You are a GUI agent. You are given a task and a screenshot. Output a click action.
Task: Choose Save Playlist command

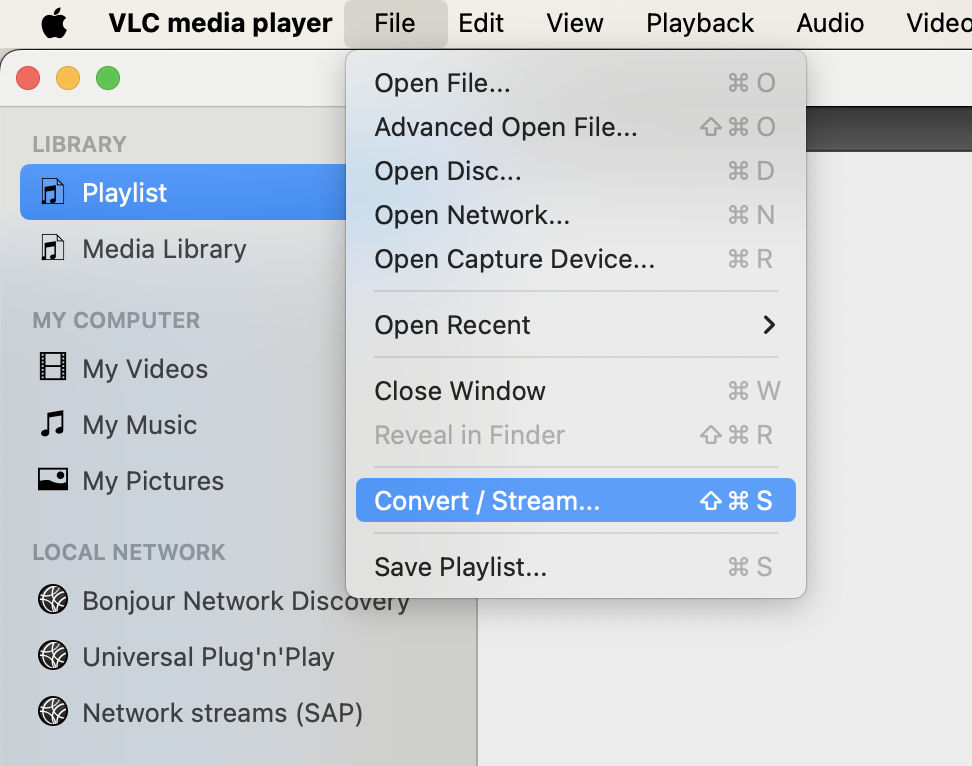[x=459, y=566]
